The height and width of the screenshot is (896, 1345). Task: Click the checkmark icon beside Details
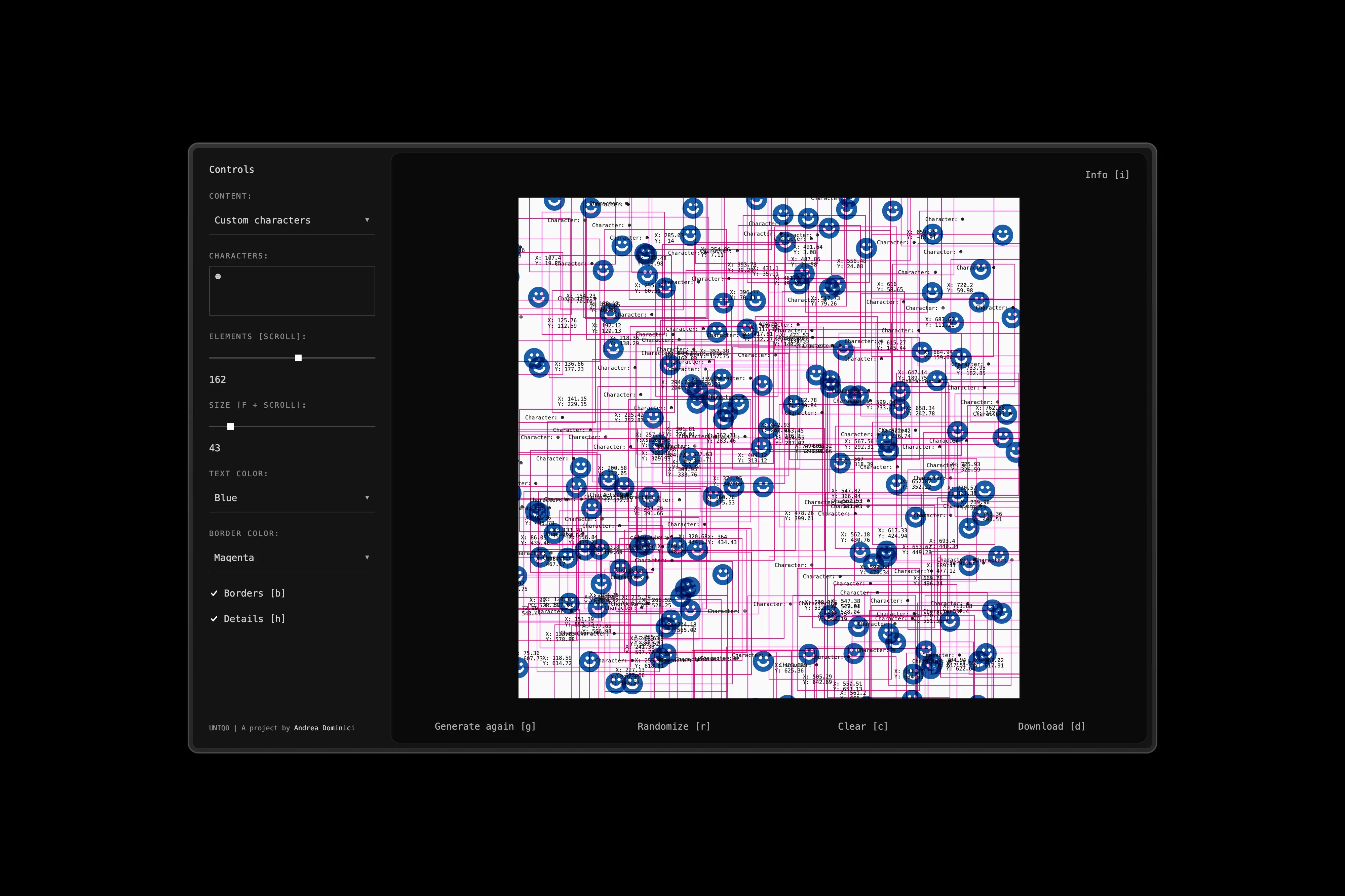[214, 619]
